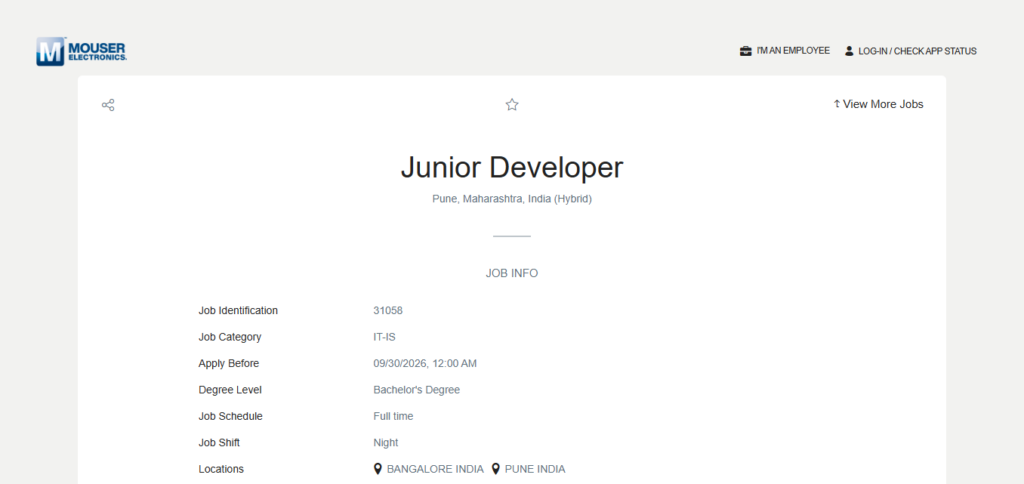Select the BANGALORE INDIA location

pyautogui.click(x=435, y=469)
